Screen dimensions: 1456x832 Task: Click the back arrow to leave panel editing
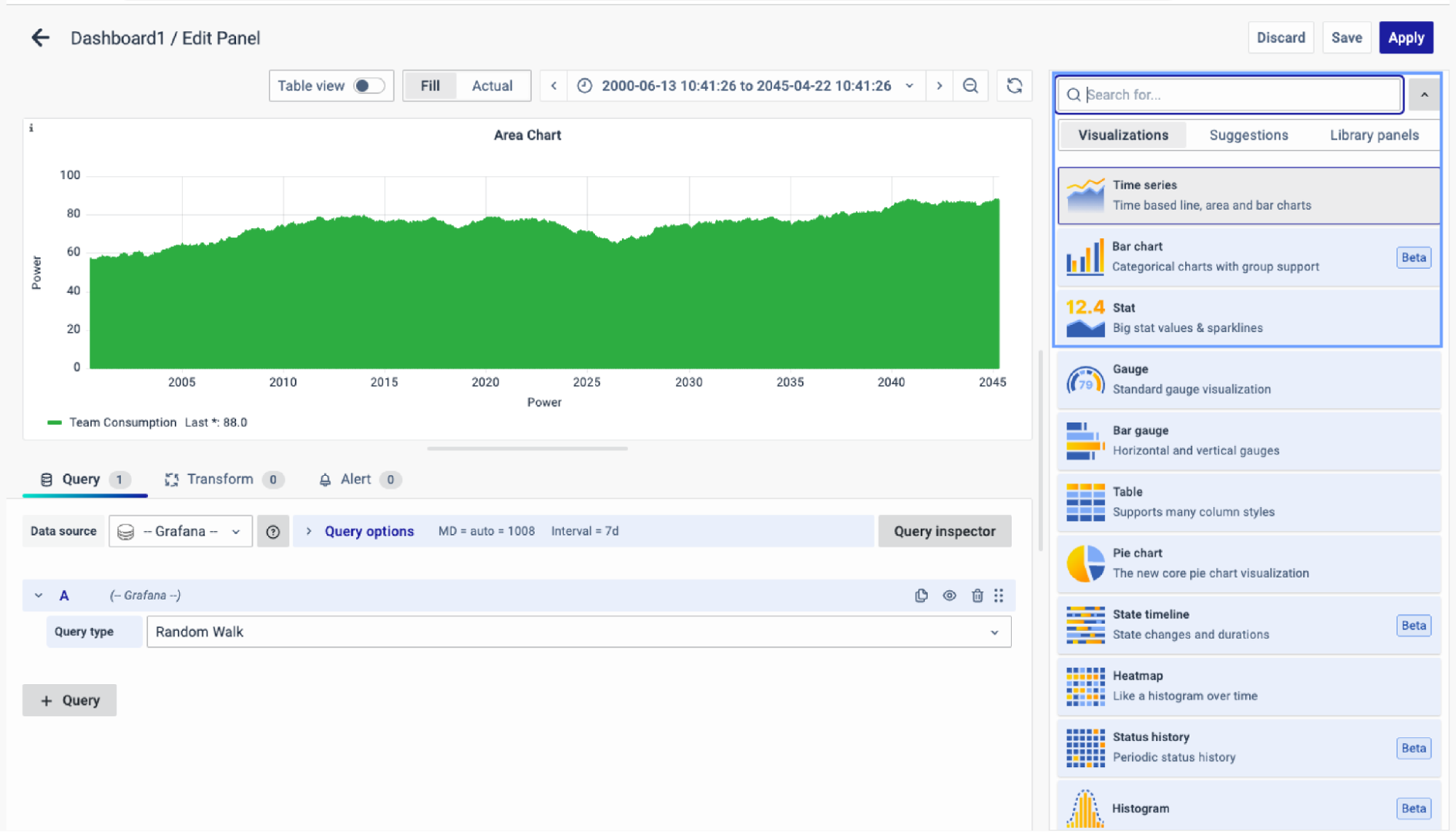coord(40,38)
